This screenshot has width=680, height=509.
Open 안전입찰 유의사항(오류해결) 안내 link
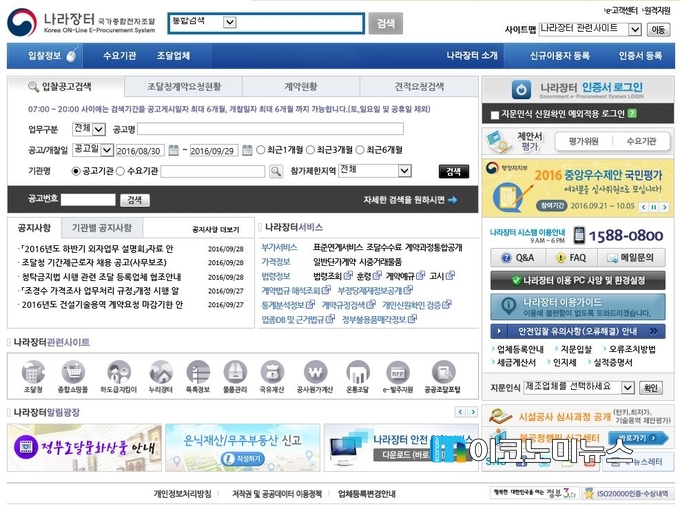pyautogui.click(x=578, y=331)
